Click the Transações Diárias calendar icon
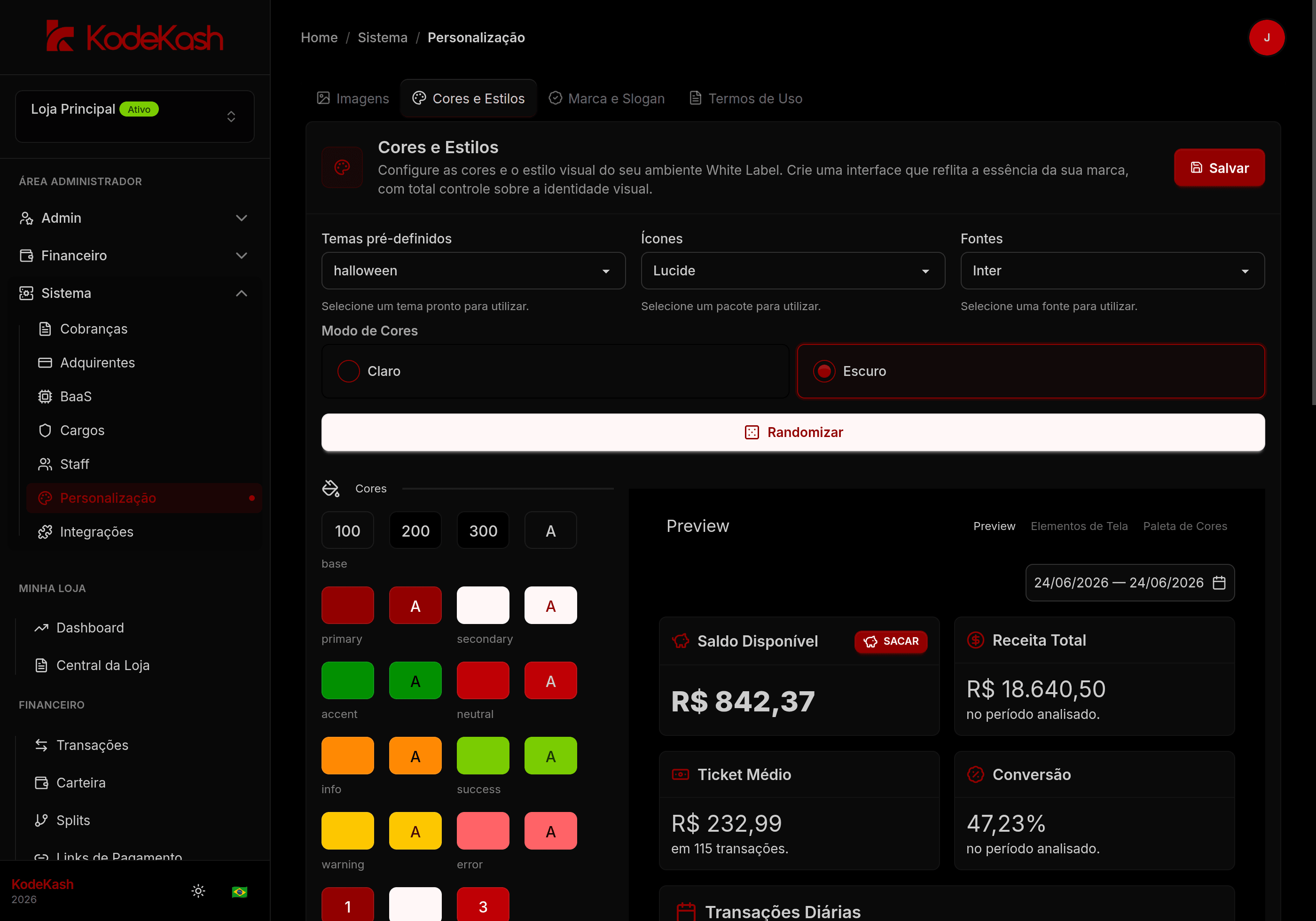This screenshot has height=921, width=1316. point(686,911)
